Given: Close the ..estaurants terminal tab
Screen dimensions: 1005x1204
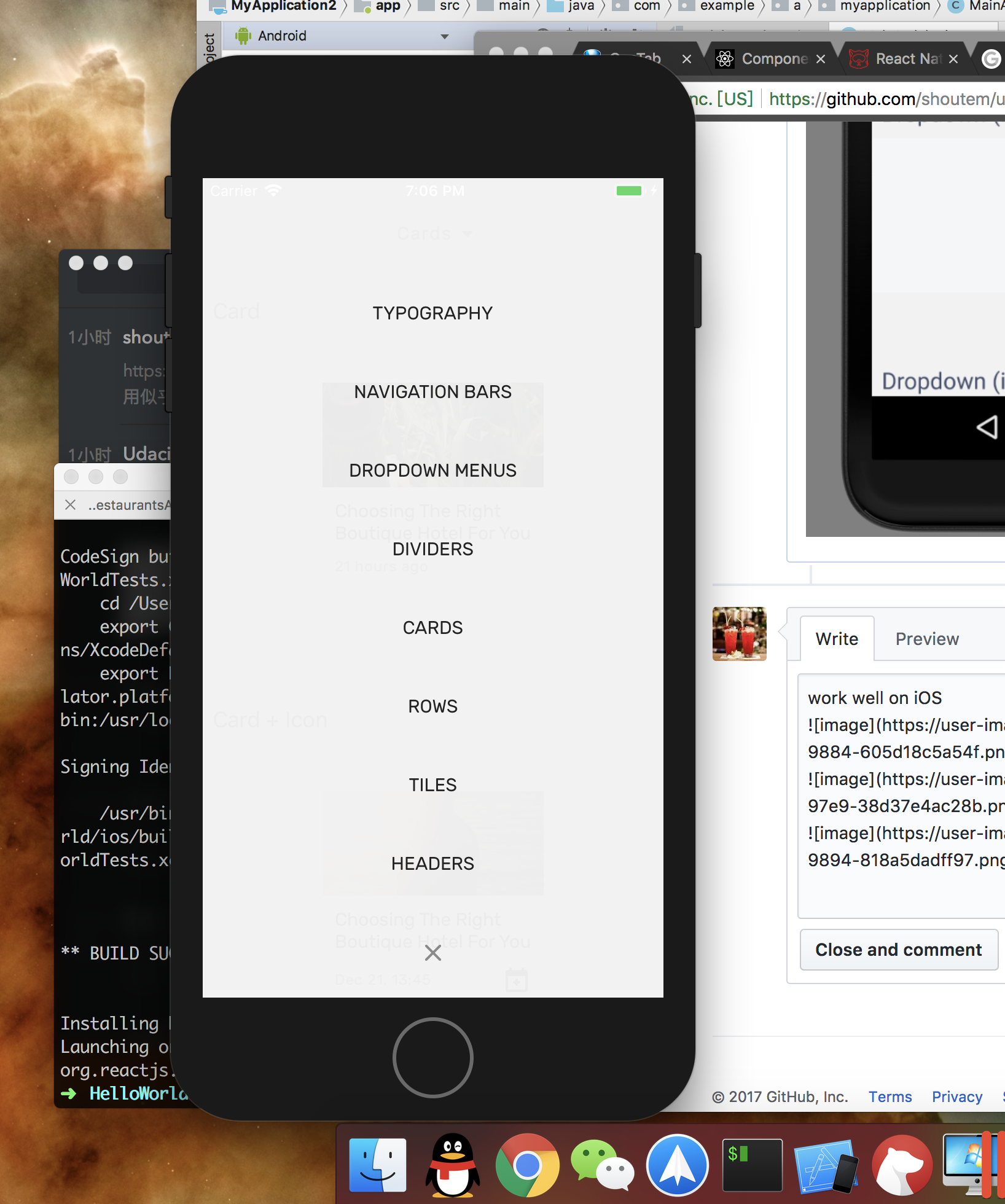Looking at the screenshot, I should click(70, 505).
